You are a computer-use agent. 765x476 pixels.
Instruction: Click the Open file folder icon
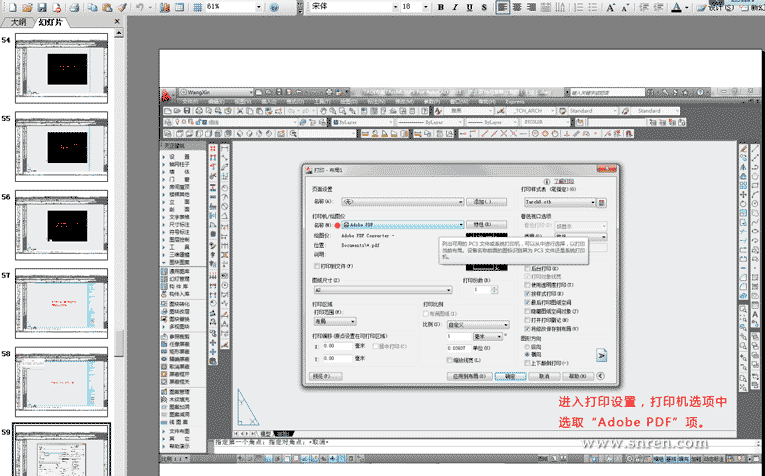click(x=28, y=7)
